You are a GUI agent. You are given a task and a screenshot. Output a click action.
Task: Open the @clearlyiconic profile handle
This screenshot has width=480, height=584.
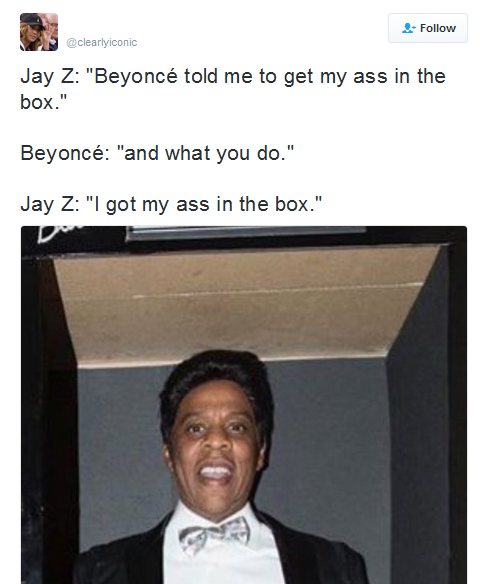tap(102, 42)
